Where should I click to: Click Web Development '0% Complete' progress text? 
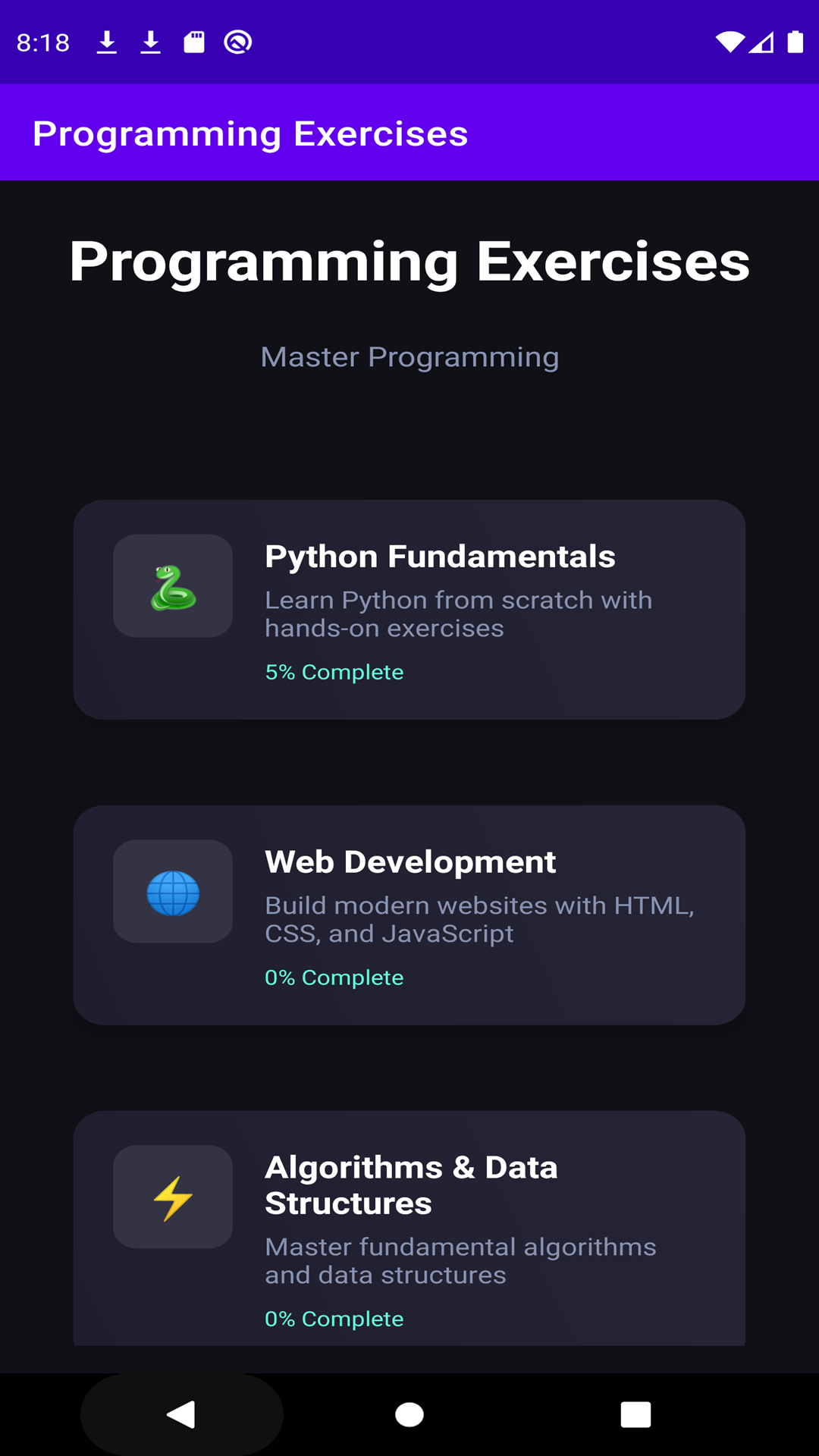[334, 977]
